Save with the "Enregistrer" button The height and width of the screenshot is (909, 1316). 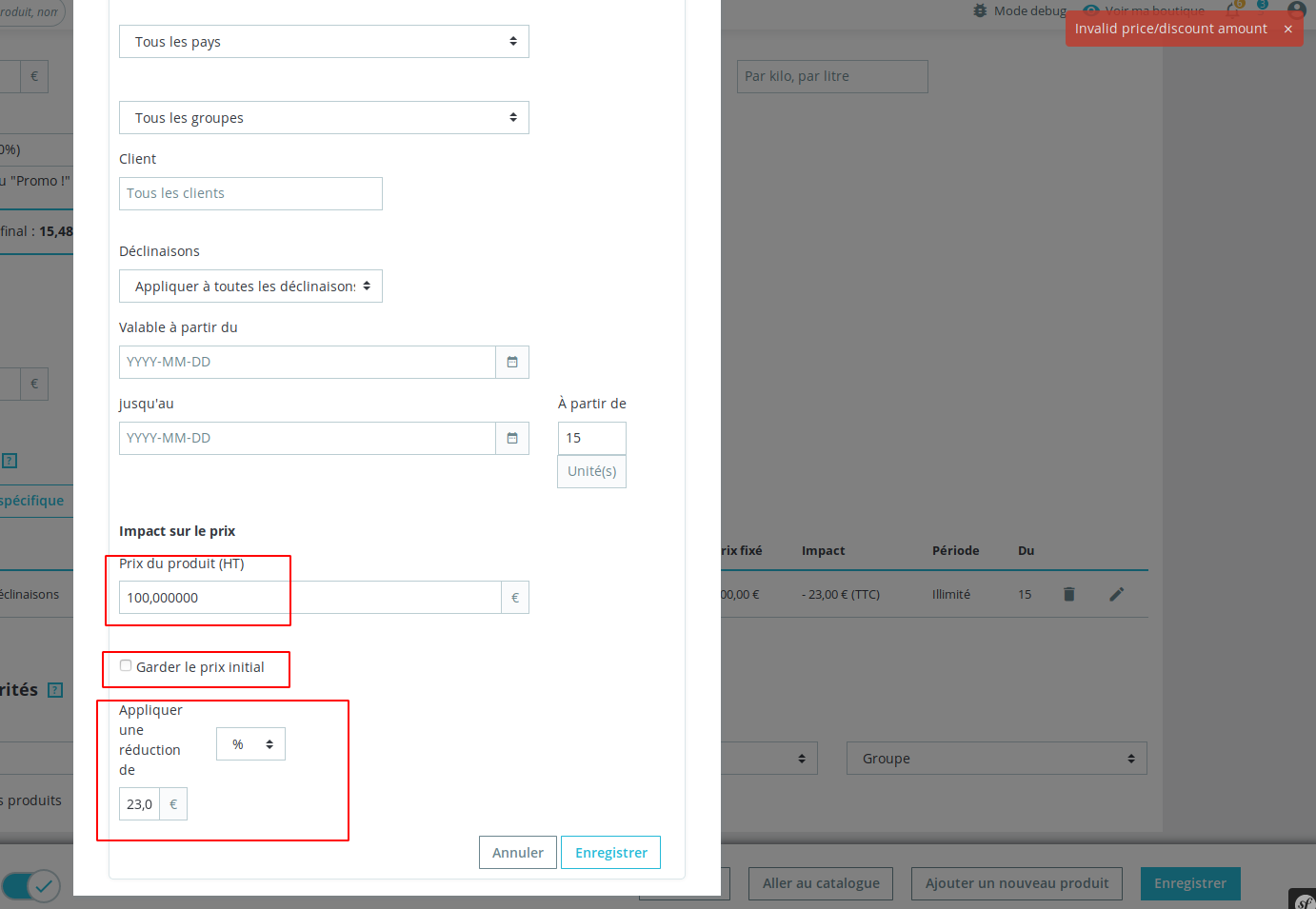(610, 852)
